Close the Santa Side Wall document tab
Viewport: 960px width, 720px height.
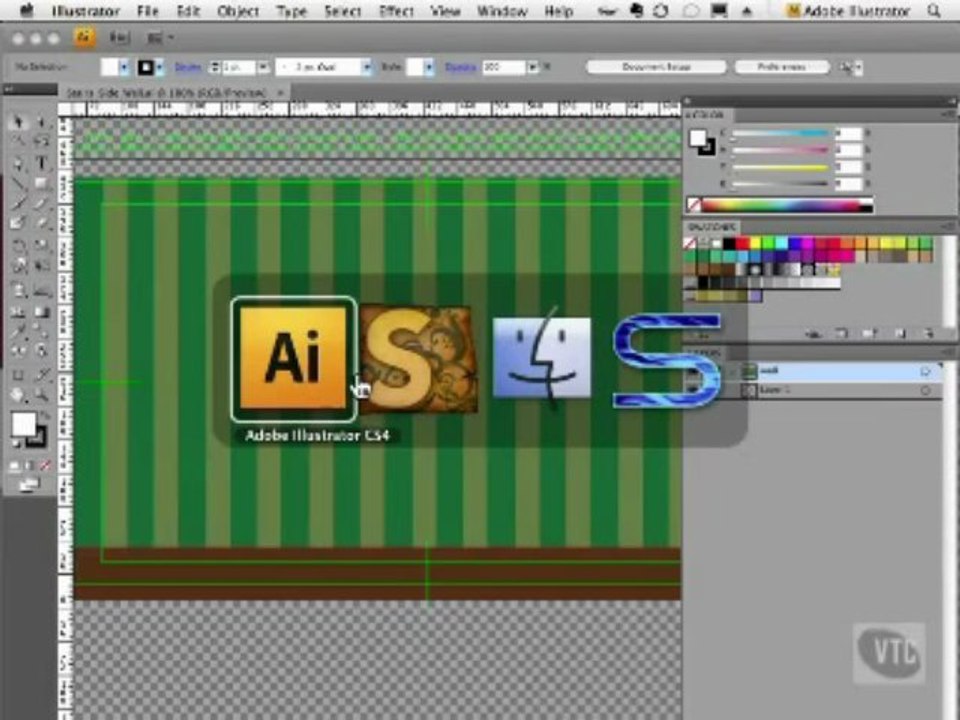(281, 93)
